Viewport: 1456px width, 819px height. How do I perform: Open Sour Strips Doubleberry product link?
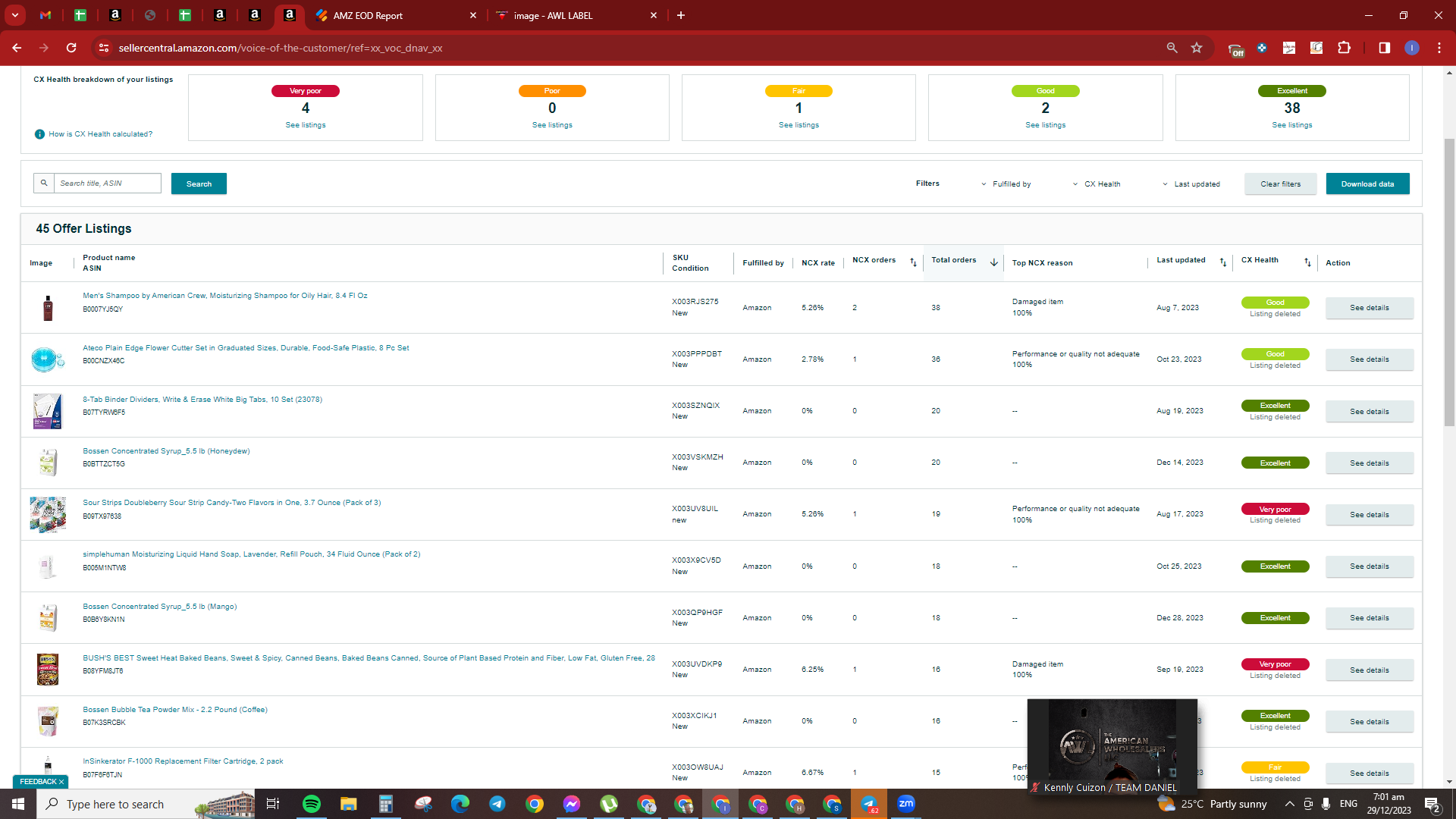tap(232, 503)
